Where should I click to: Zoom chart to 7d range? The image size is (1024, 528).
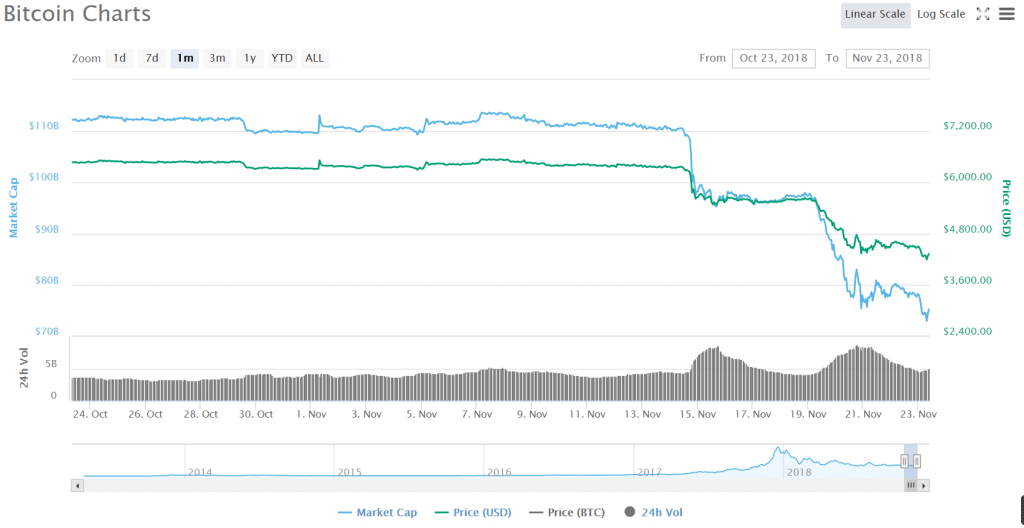tap(152, 58)
